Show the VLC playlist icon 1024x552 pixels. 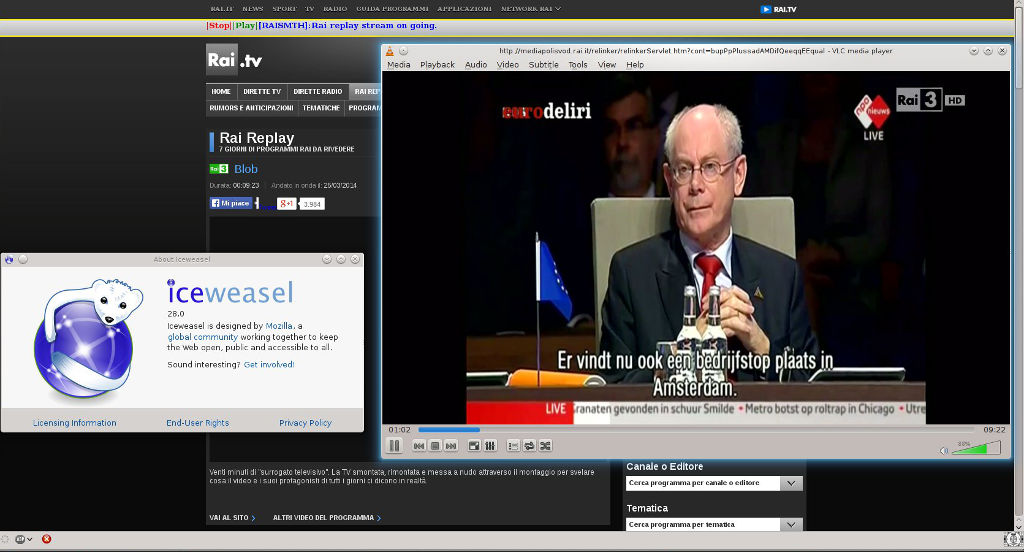point(513,446)
